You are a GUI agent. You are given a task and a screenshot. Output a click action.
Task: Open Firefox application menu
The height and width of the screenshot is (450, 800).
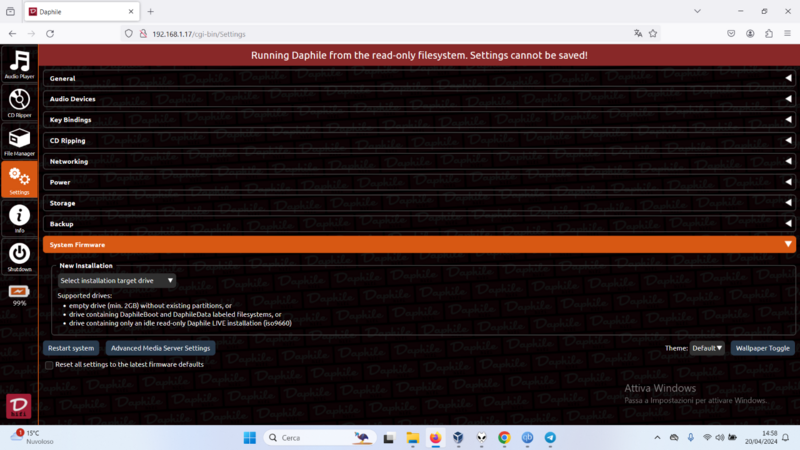click(788, 34)
